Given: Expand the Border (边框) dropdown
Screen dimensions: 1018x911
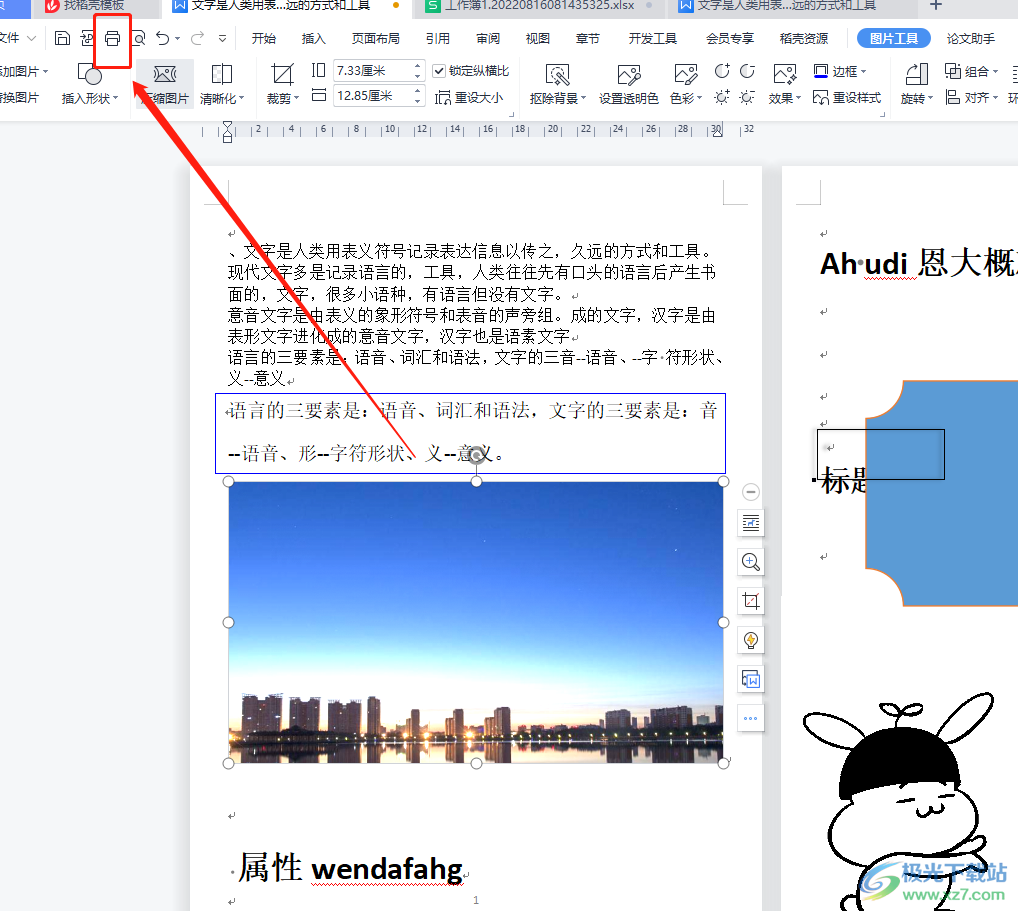Looking at the screenshot, I should pos(863,71).
